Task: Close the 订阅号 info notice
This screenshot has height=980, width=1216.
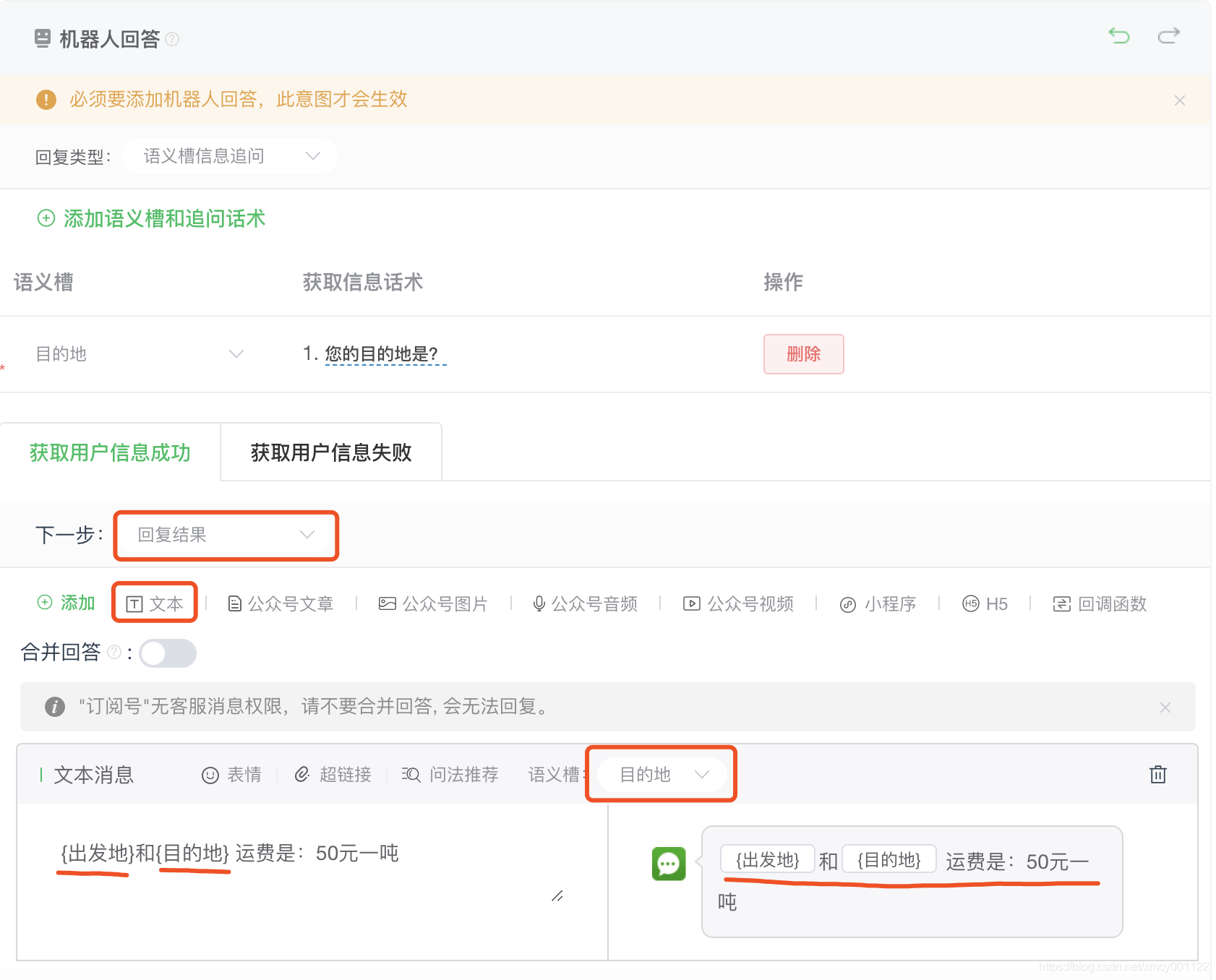Action: (x=1165, y=708)
